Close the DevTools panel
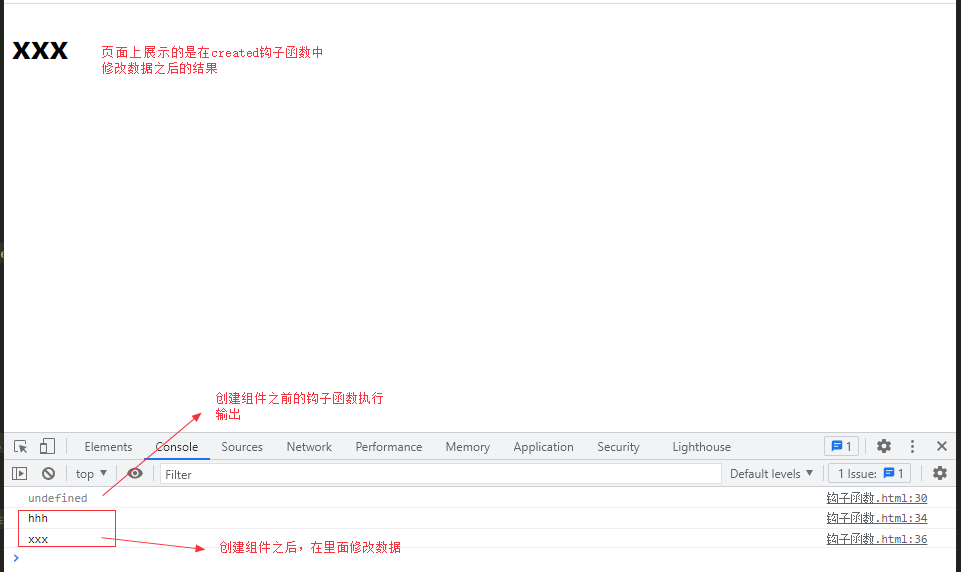This screenshot has height=572, width=961. [942, 446]
